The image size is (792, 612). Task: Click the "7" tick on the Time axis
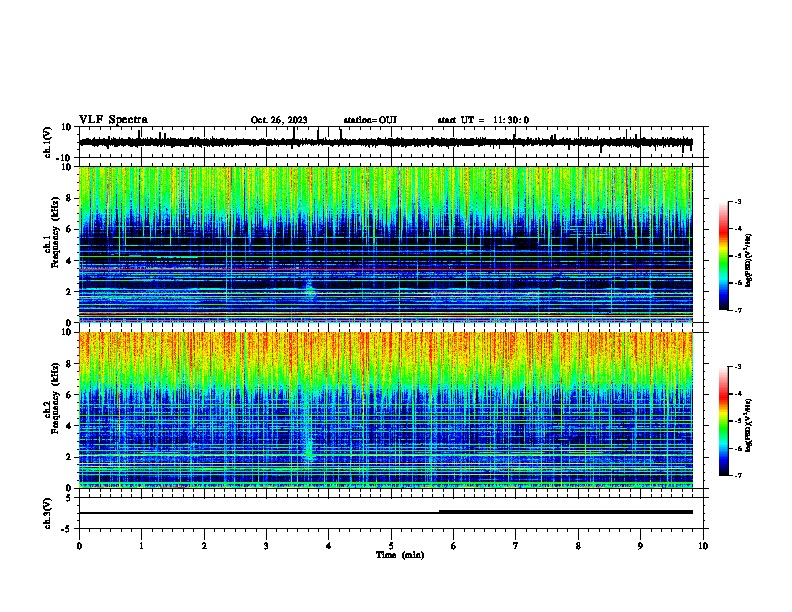[x=516, y=546]
